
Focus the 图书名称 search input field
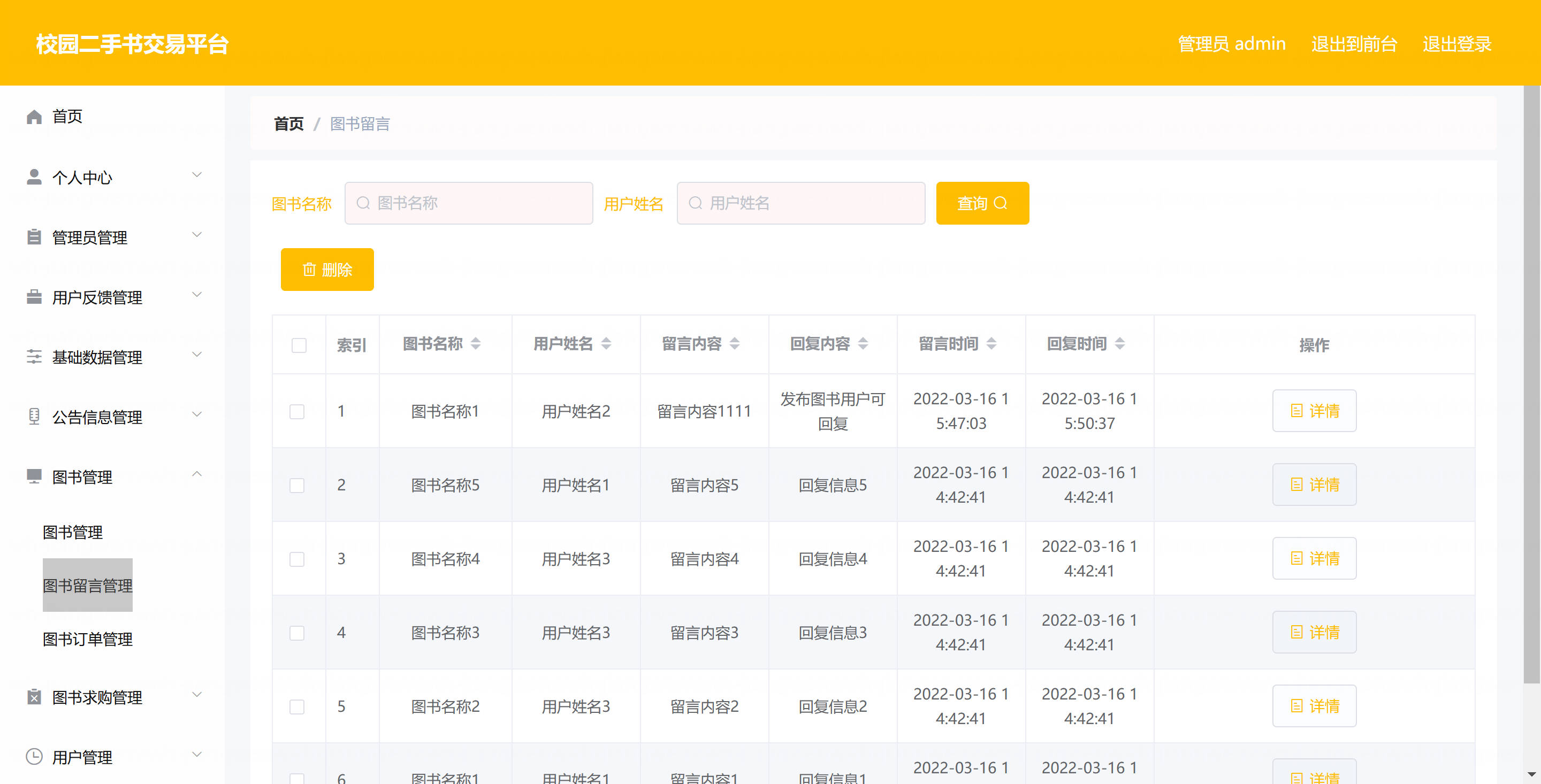(468, 203)
